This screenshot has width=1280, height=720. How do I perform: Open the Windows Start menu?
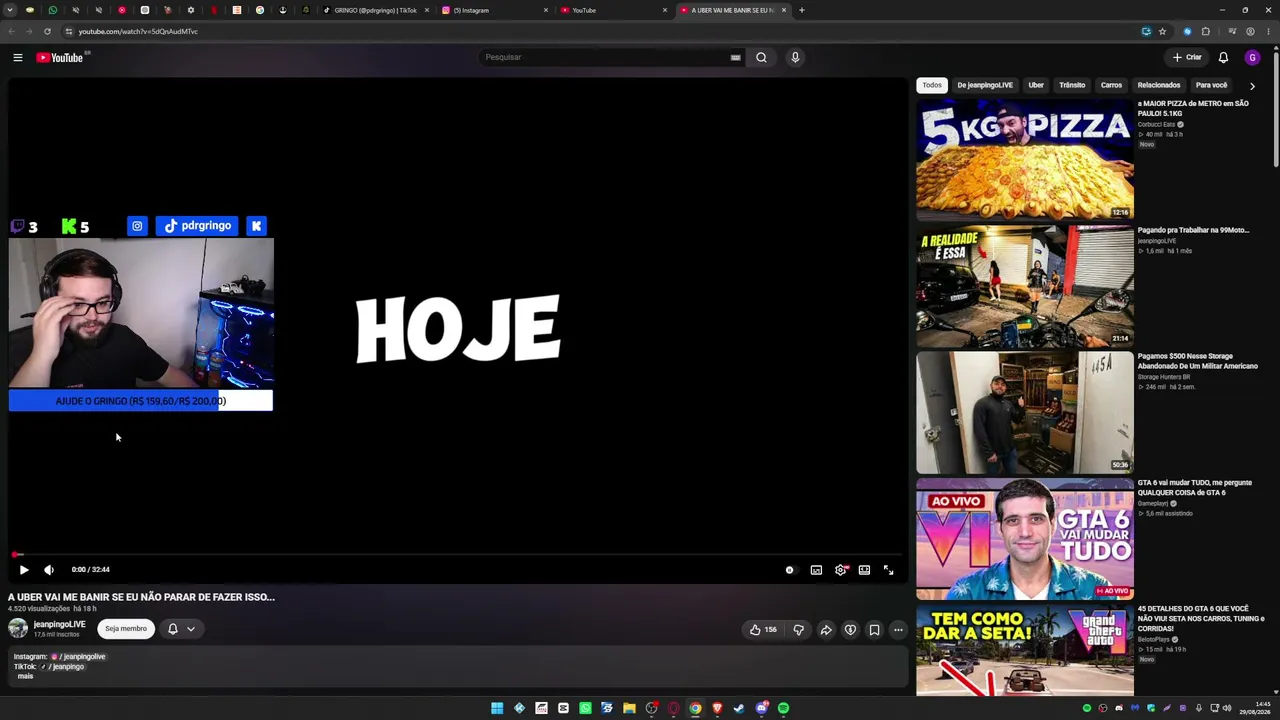point(497,708)
